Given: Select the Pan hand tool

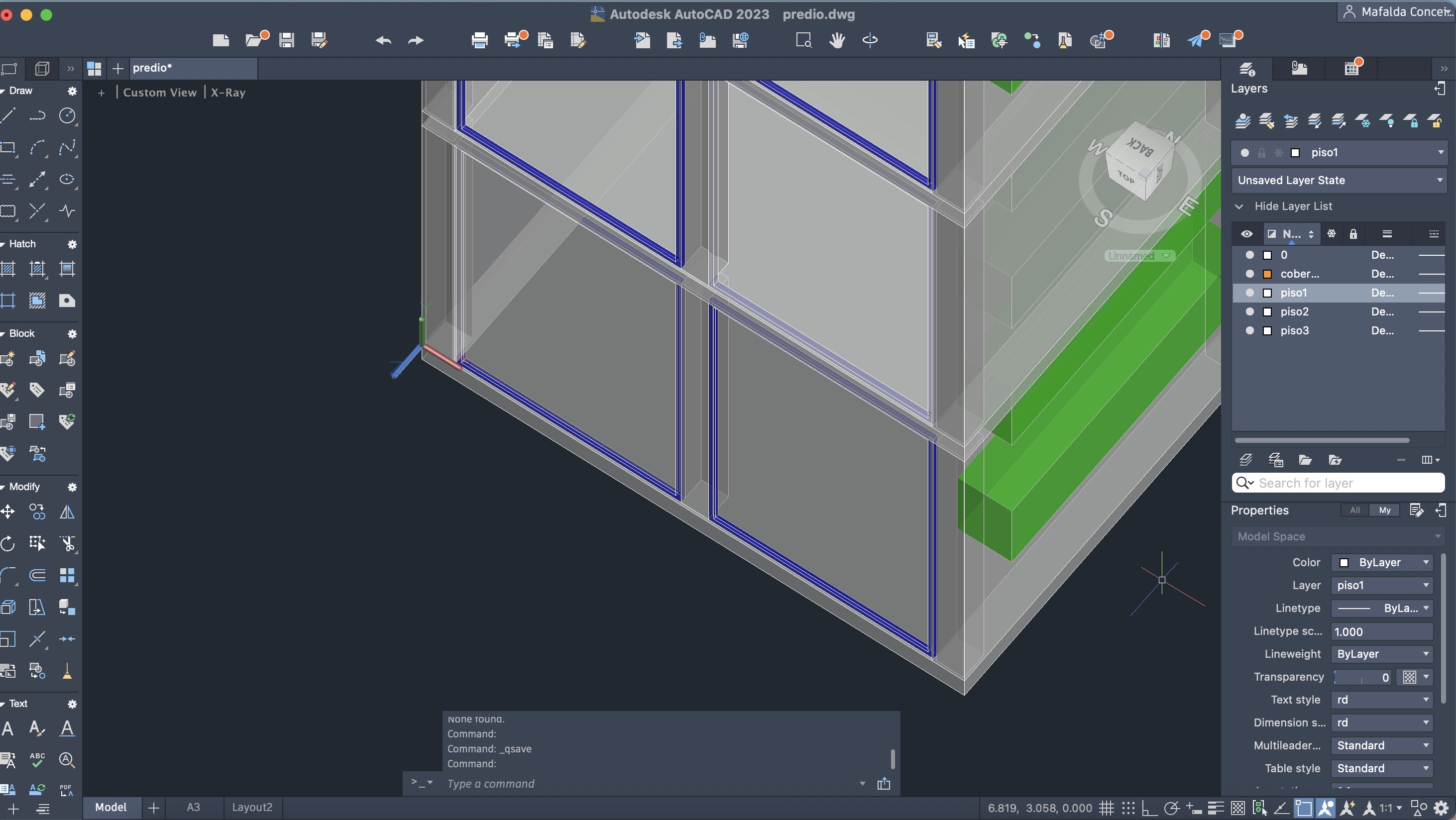Looking at the screenshot, I should [x=837, y=40].
